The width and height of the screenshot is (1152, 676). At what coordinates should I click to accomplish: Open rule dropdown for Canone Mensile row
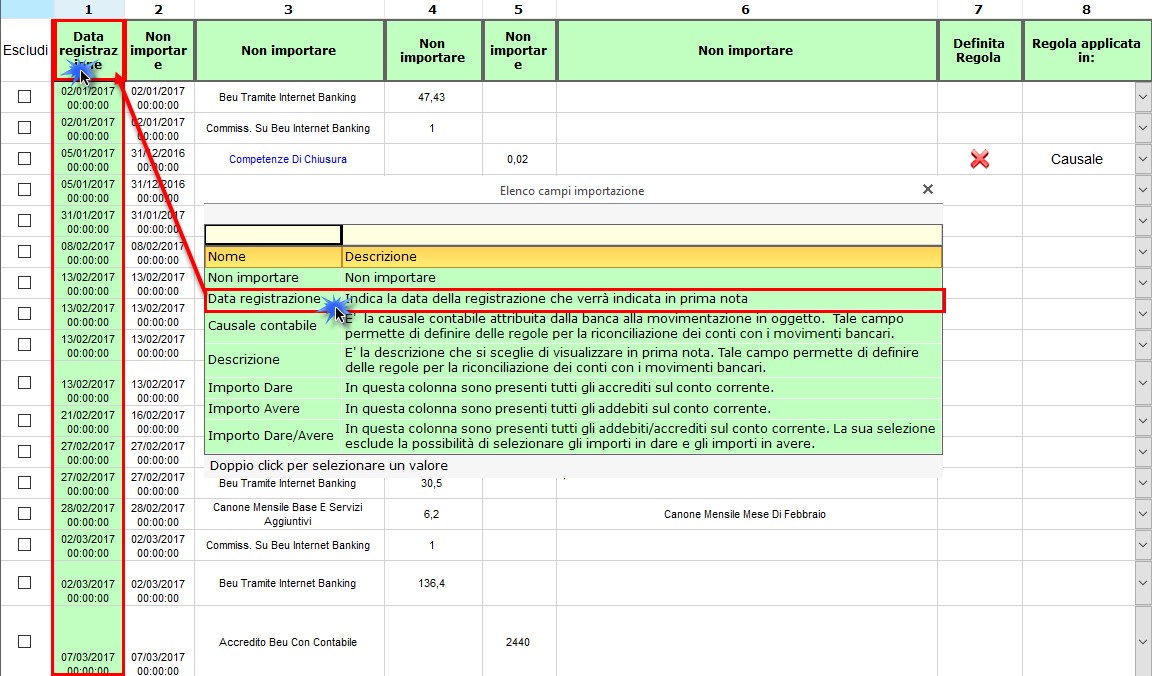click(1143, 514)
